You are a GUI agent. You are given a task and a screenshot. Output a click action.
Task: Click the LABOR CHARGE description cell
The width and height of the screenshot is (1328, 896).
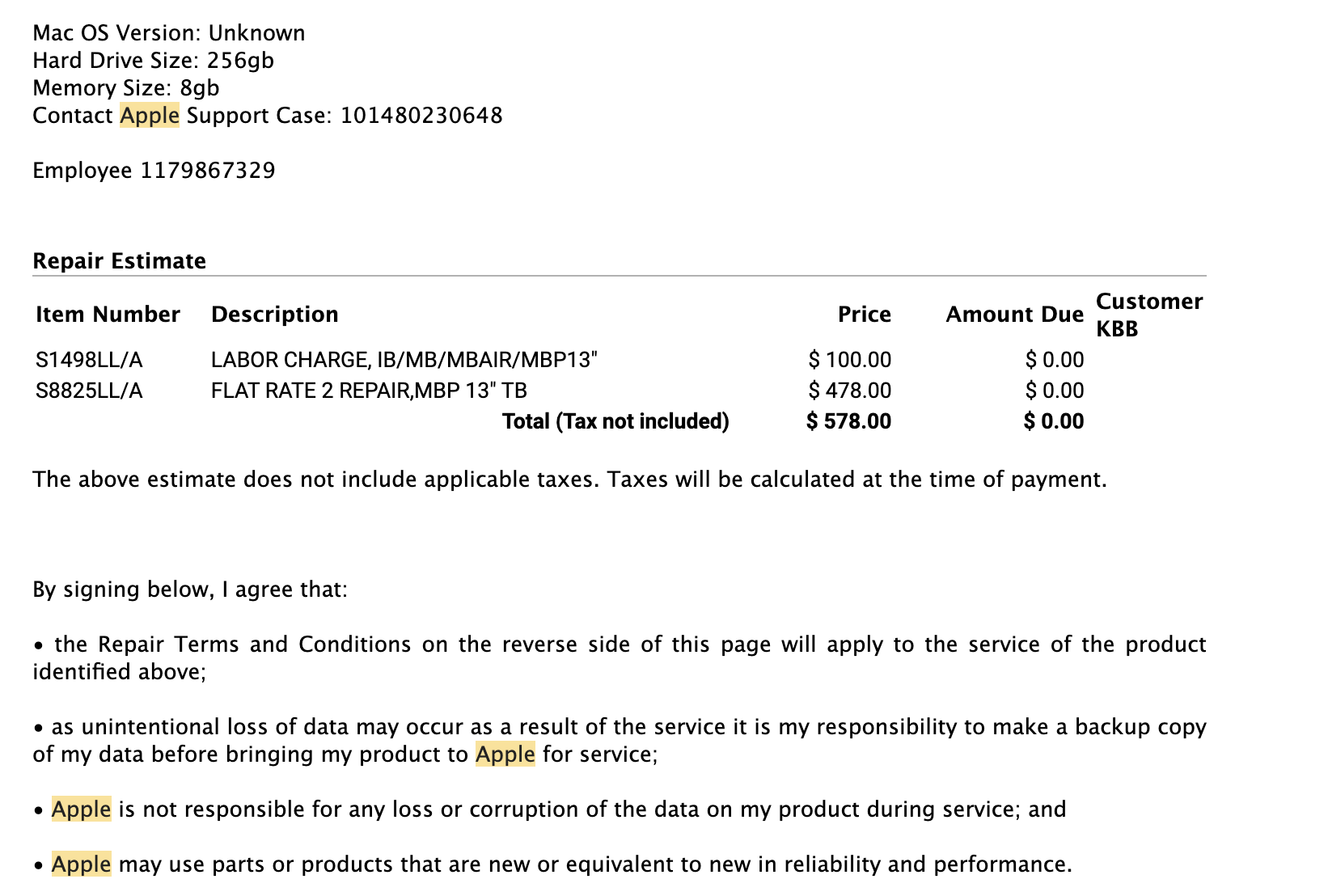[x=404, y=360]
